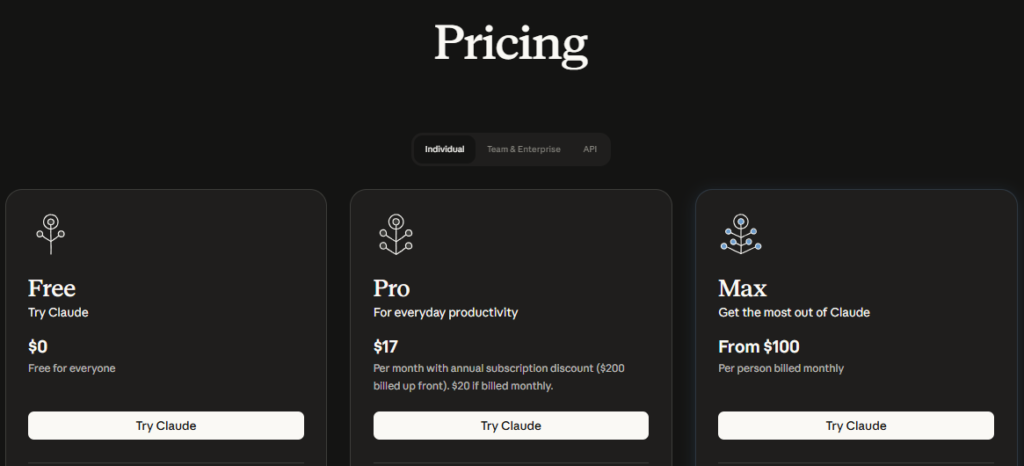Click the Pro plan title
Screen dimensions: 1024x466
coord(392,289)
